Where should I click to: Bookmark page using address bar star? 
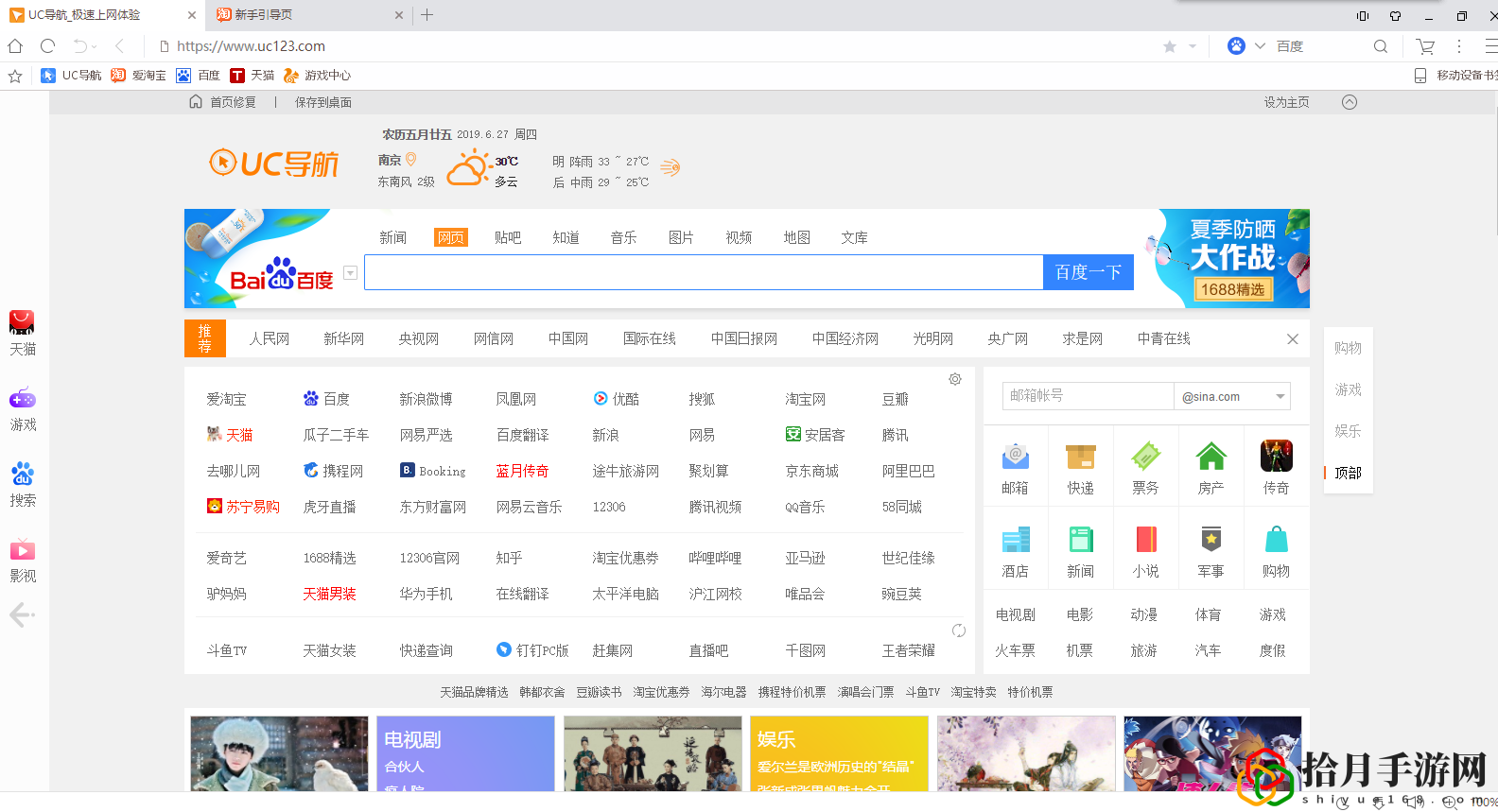pyautogui.click(x=1170, y=46)
